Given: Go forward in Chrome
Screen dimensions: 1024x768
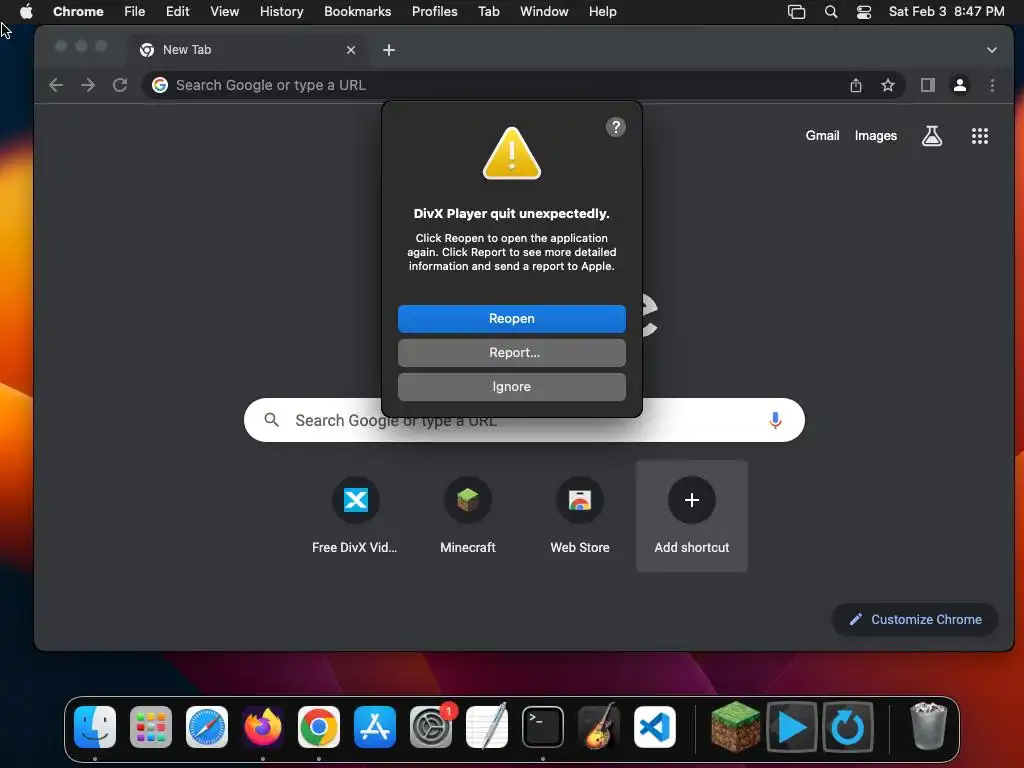Looking at the screenshot, I should pos(88,85).
